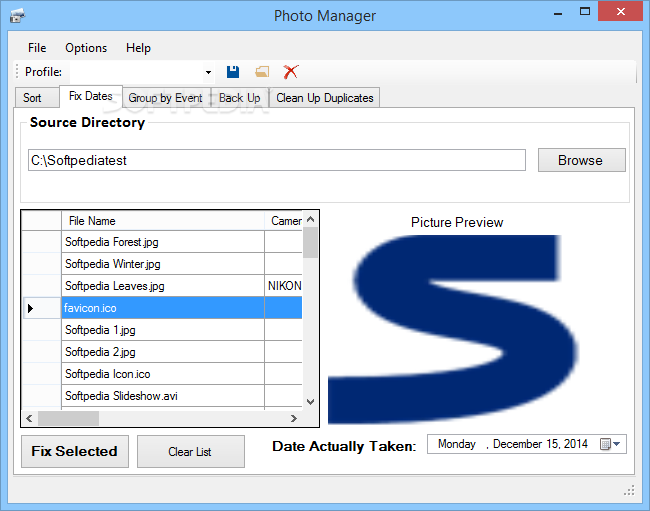The image size is (650, 511).
Task: Click the horizontal scroll left arrow
Action: tap(29, 419)
